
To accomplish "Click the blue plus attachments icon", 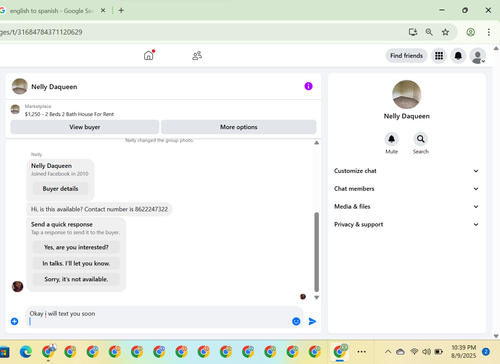I will 14,321.
